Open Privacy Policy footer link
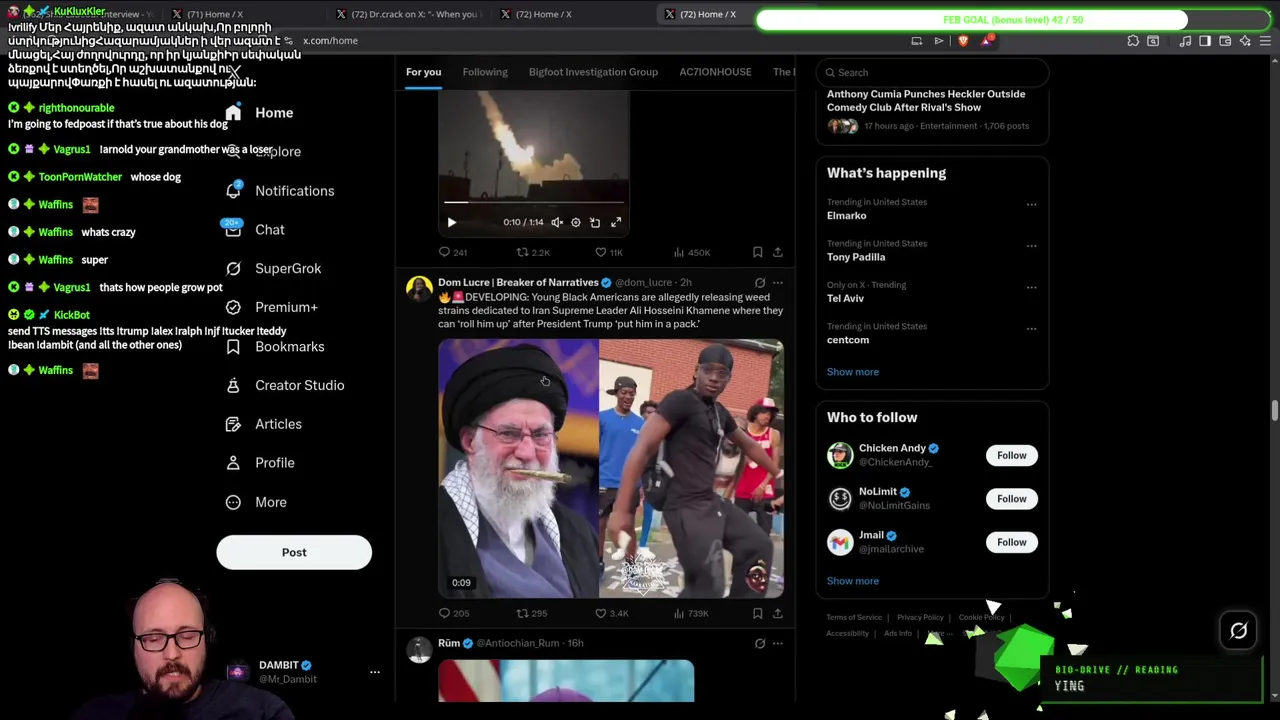The width and height of the screenshot is (1280, 720). point(920,618)
